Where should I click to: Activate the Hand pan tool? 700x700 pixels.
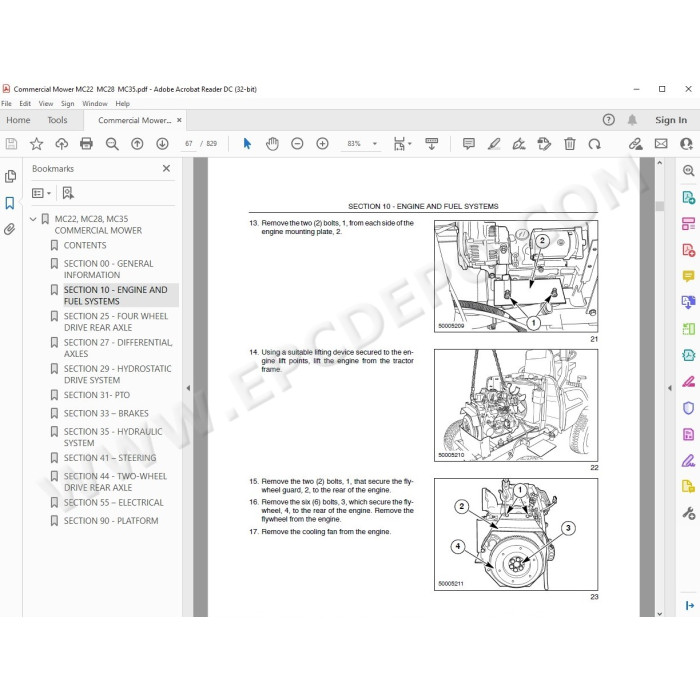pos(272,144)
